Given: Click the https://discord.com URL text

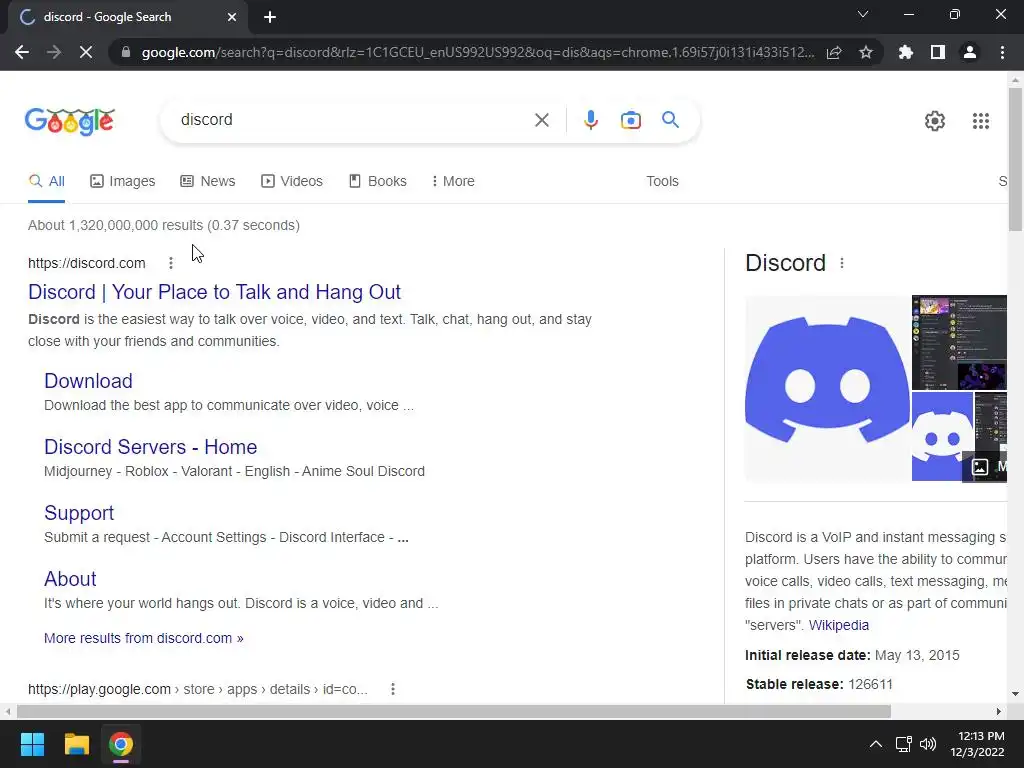Looking at the screenshot, I should 86,263.
